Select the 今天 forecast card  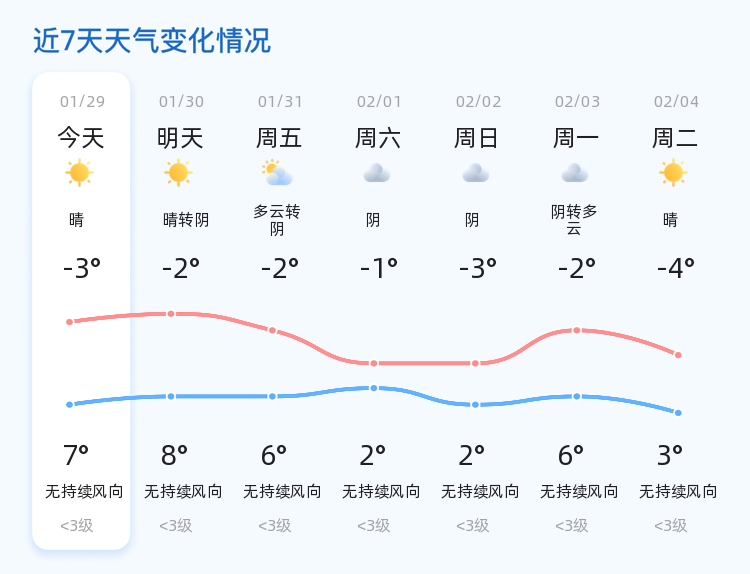pyautogui.click(x=81, y=311)
